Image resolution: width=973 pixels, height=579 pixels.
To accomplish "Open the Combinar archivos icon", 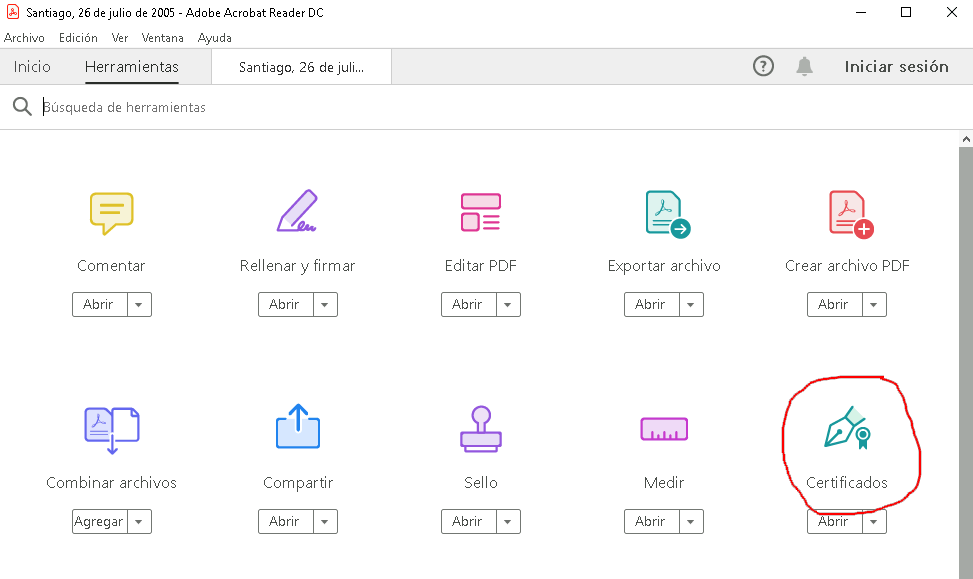I will 112,430.
